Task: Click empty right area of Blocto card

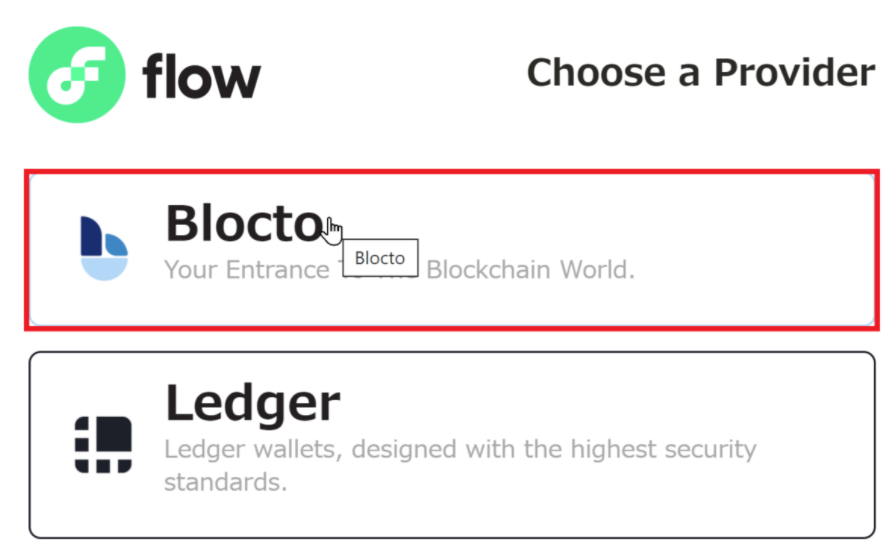Action: 760,248
